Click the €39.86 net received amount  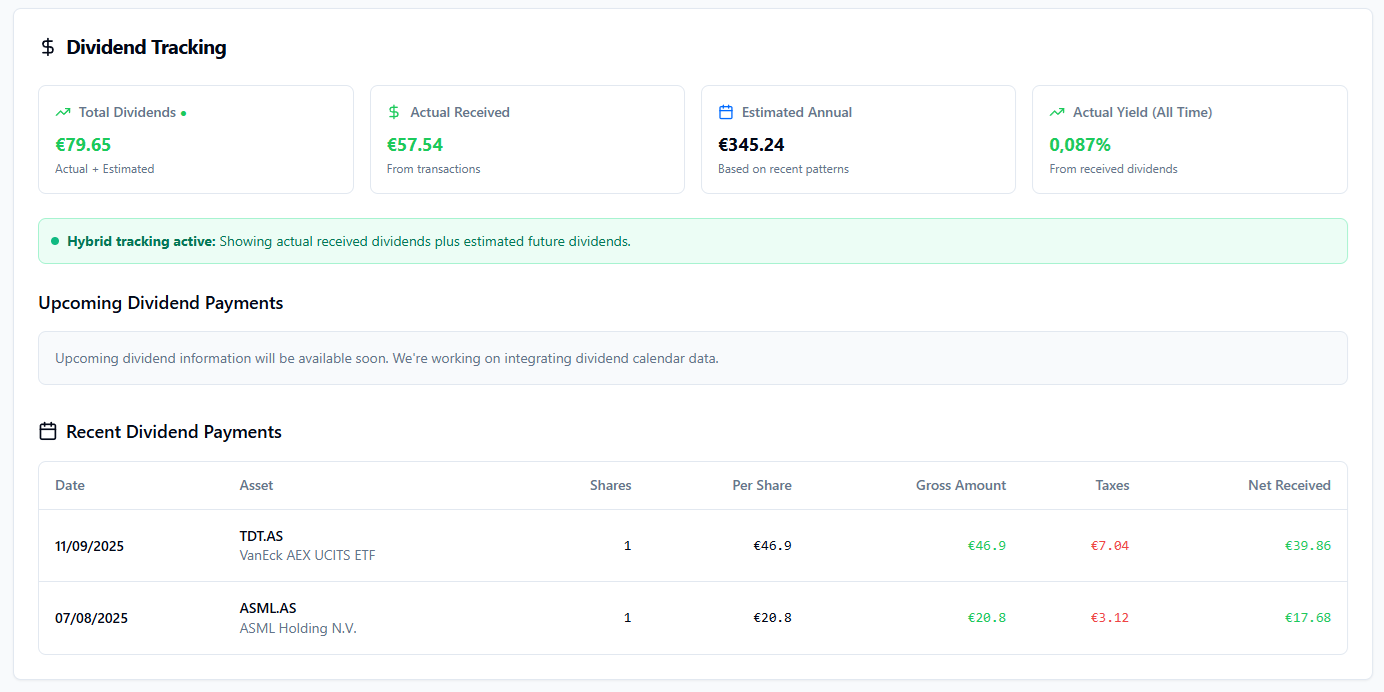coord(1307,545)
